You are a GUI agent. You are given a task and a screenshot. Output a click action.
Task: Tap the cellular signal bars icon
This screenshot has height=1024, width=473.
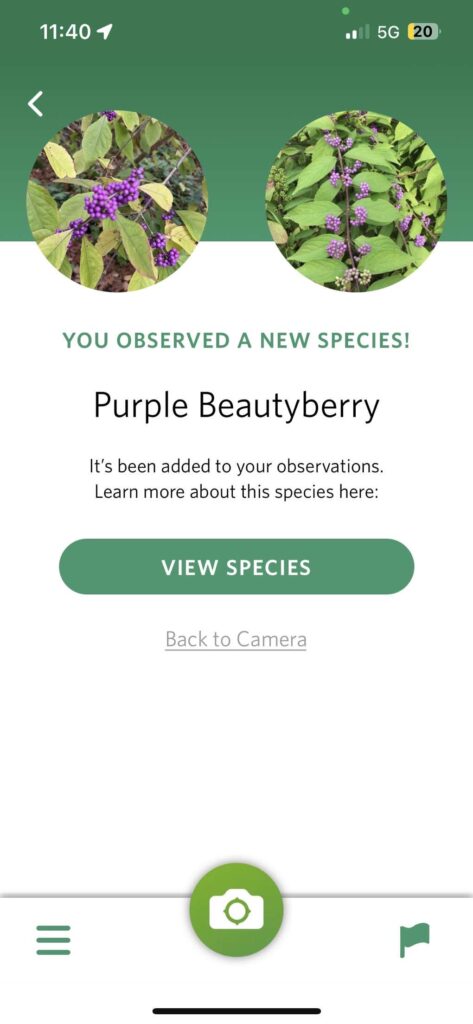pyautogui.click(x=357, y=31)
